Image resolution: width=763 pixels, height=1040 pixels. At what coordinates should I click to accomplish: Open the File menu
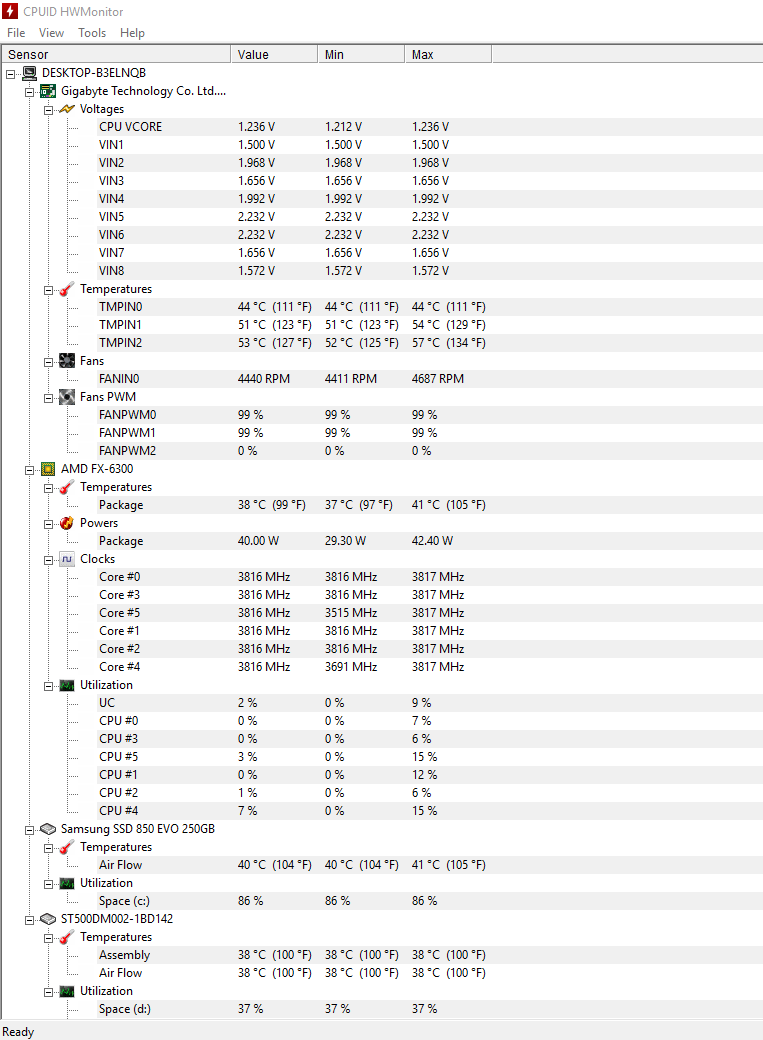point(16,32)
